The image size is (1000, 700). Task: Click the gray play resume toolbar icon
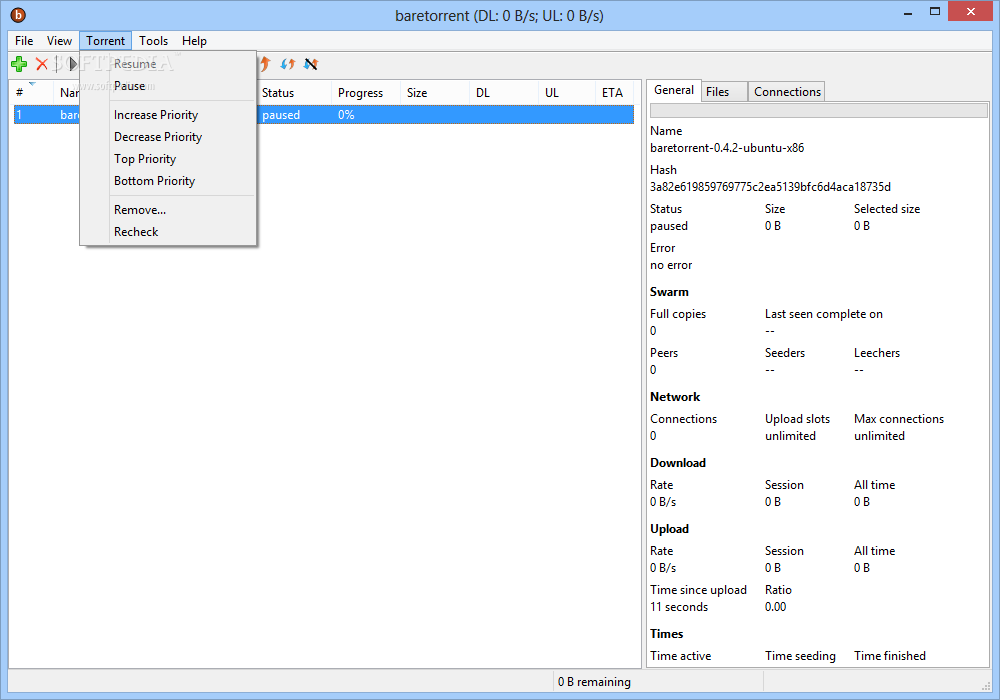click(73, 64)
